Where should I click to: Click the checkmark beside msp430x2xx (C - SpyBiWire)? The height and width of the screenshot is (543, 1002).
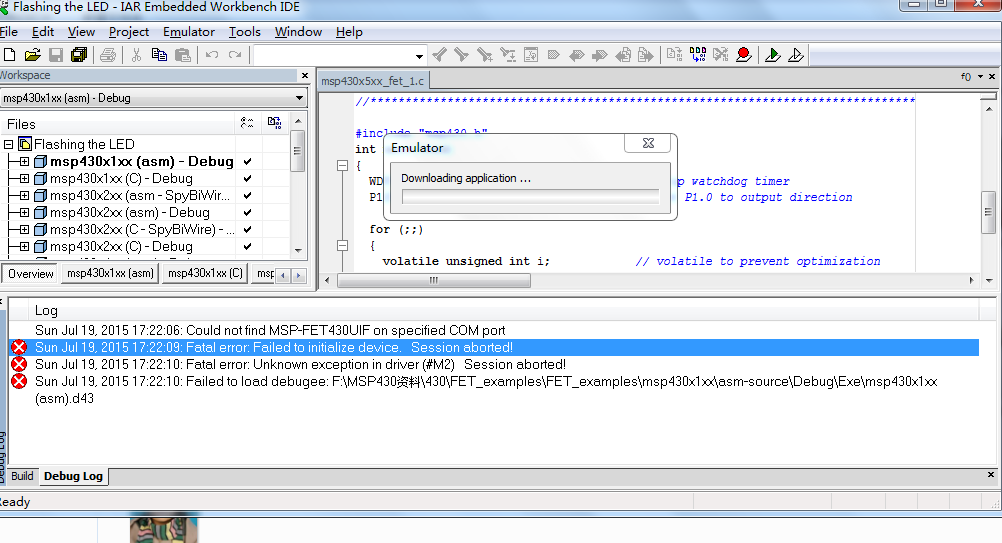[x=247, y=229]
